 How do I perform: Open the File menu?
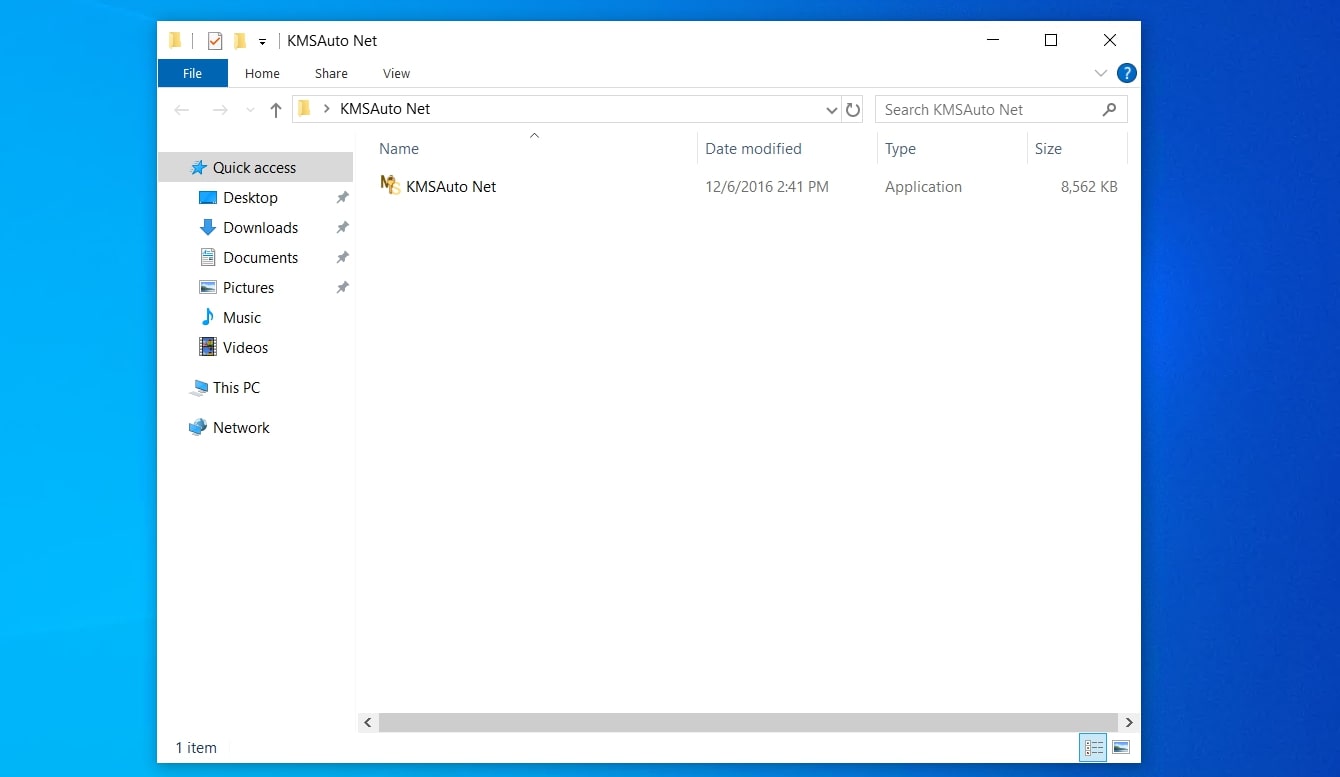pyautogui.click(x=192, y=73)
